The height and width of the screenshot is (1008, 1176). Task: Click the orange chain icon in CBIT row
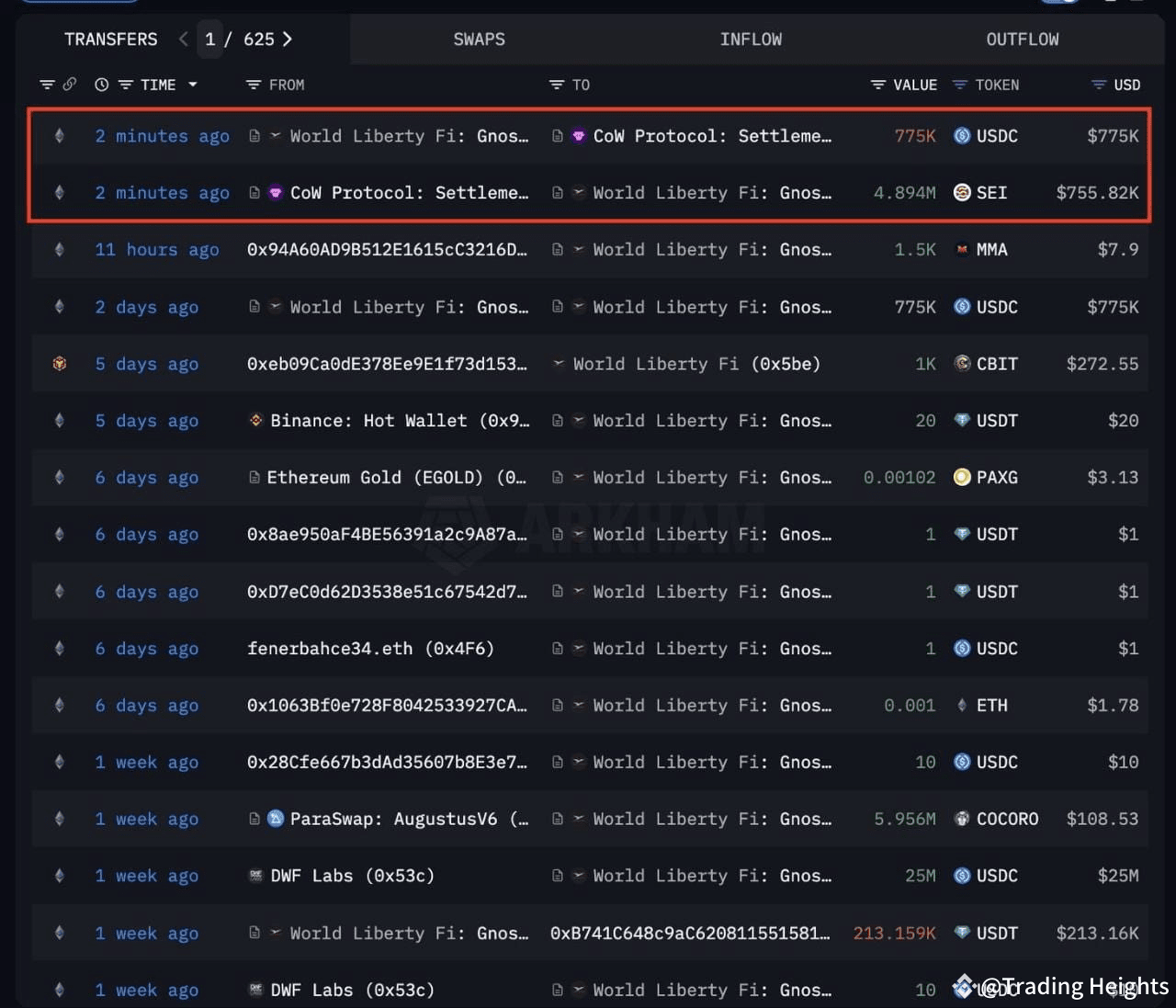tap(60, 364)
